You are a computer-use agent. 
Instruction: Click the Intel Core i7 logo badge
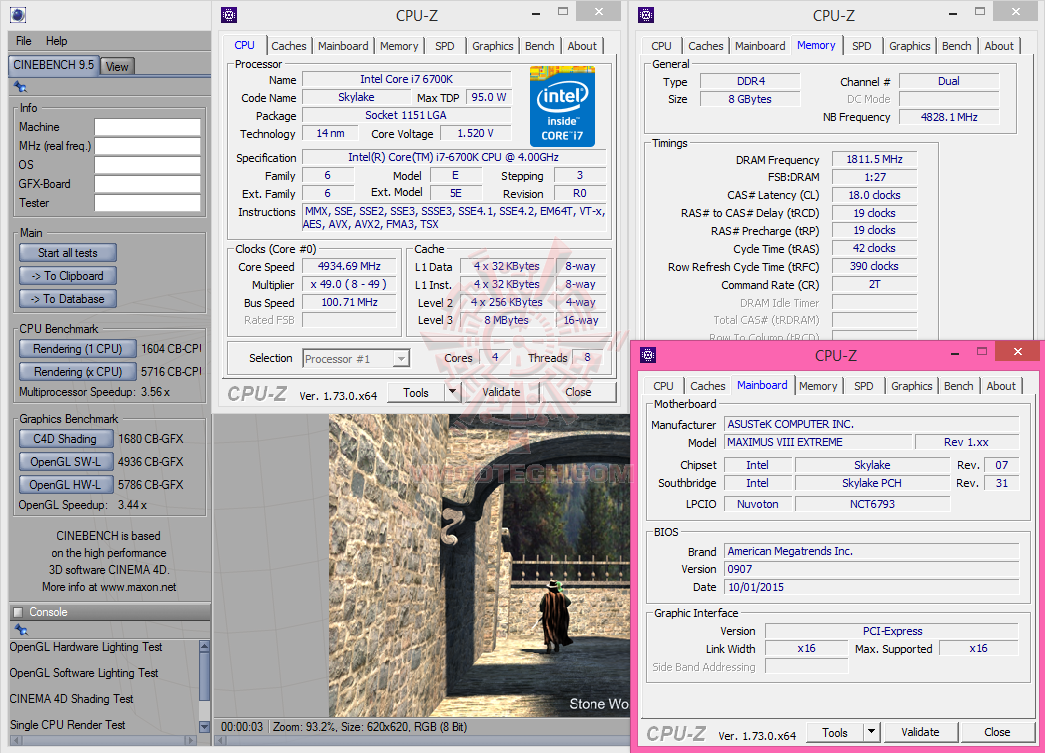click(562, 106)
